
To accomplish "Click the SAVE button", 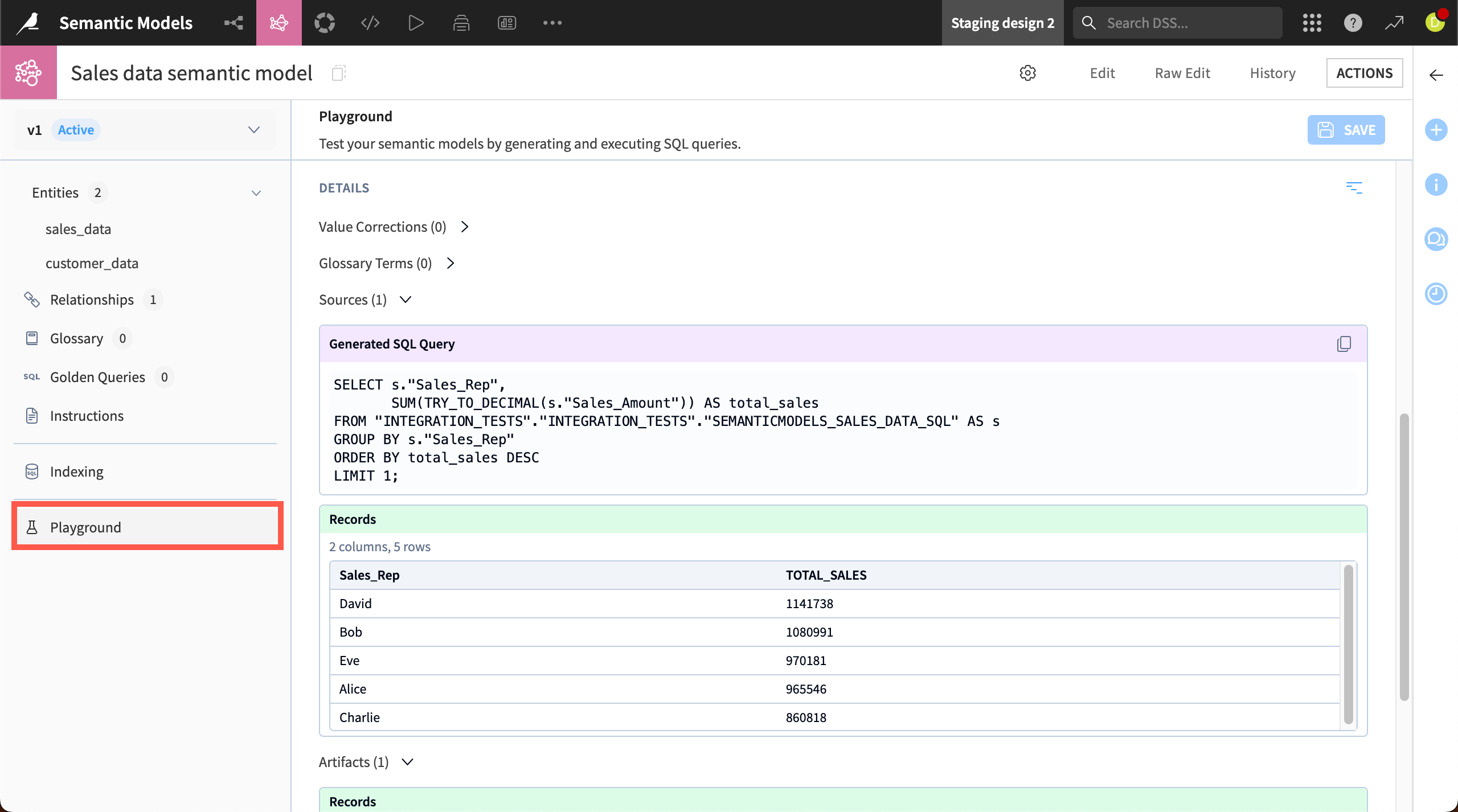I will pyautogui.click(x=1345, y=129).
